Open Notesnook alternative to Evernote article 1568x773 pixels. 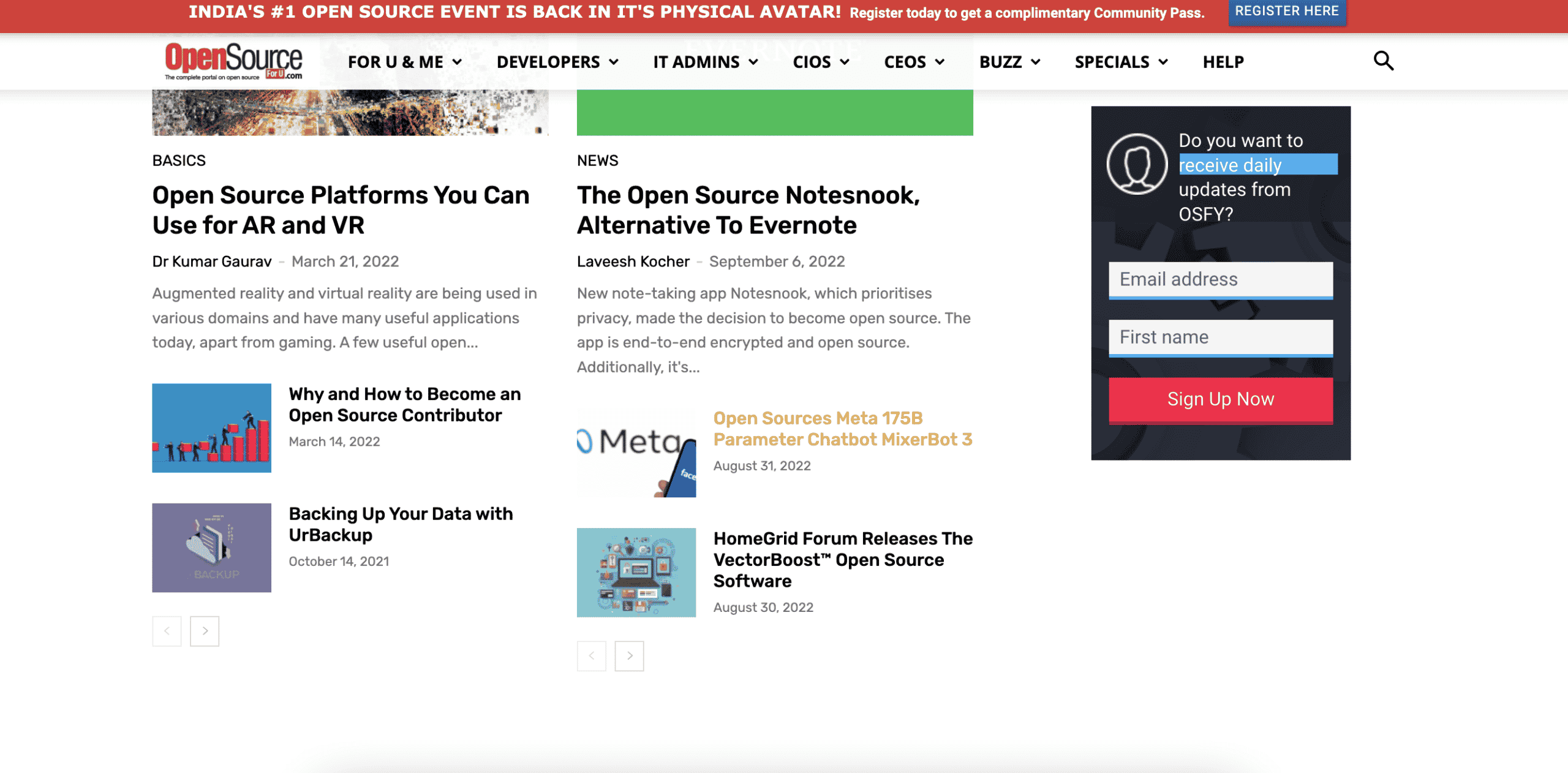click(x=748, y=210)
